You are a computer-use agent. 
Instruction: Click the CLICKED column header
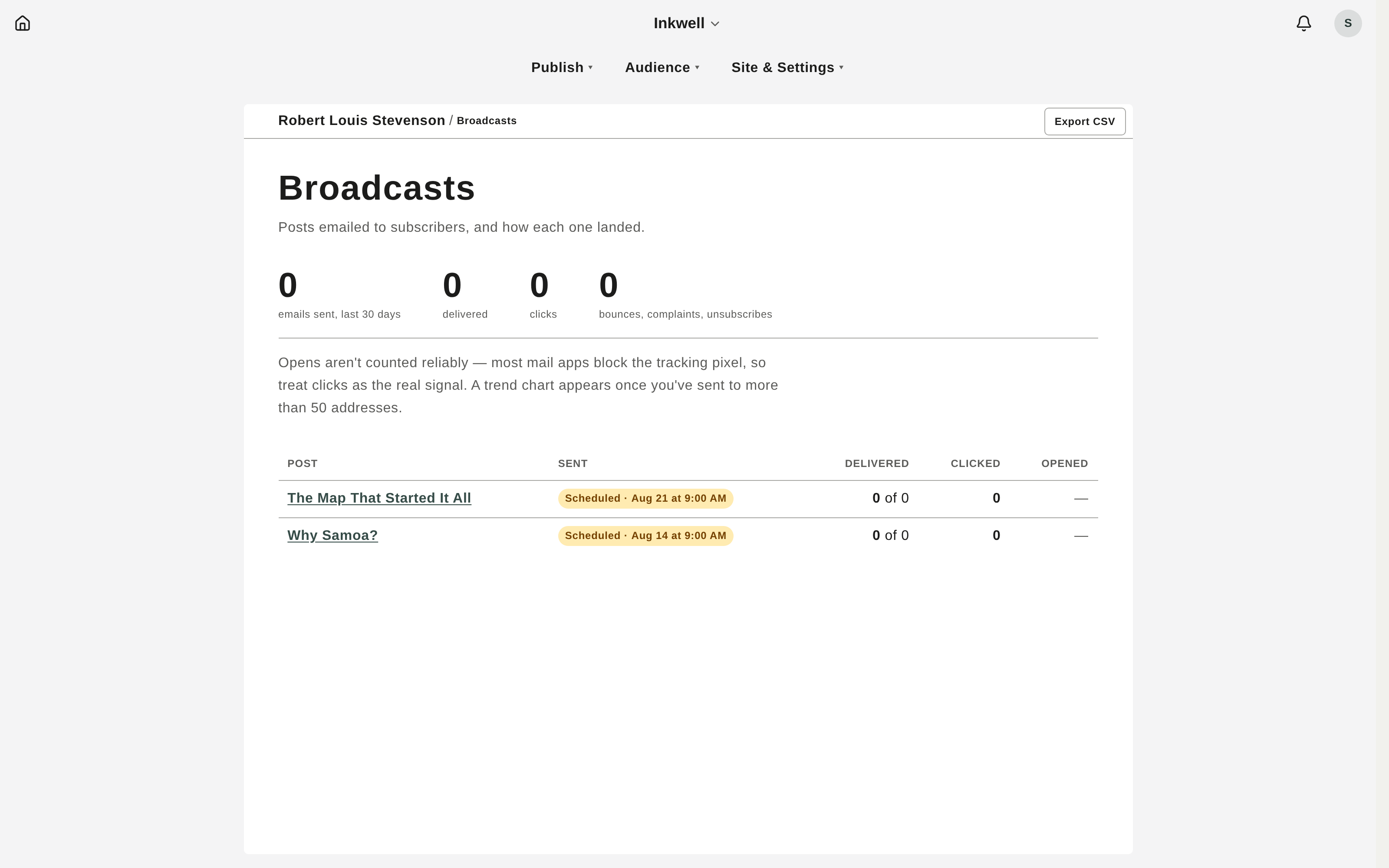click(976, 463)
